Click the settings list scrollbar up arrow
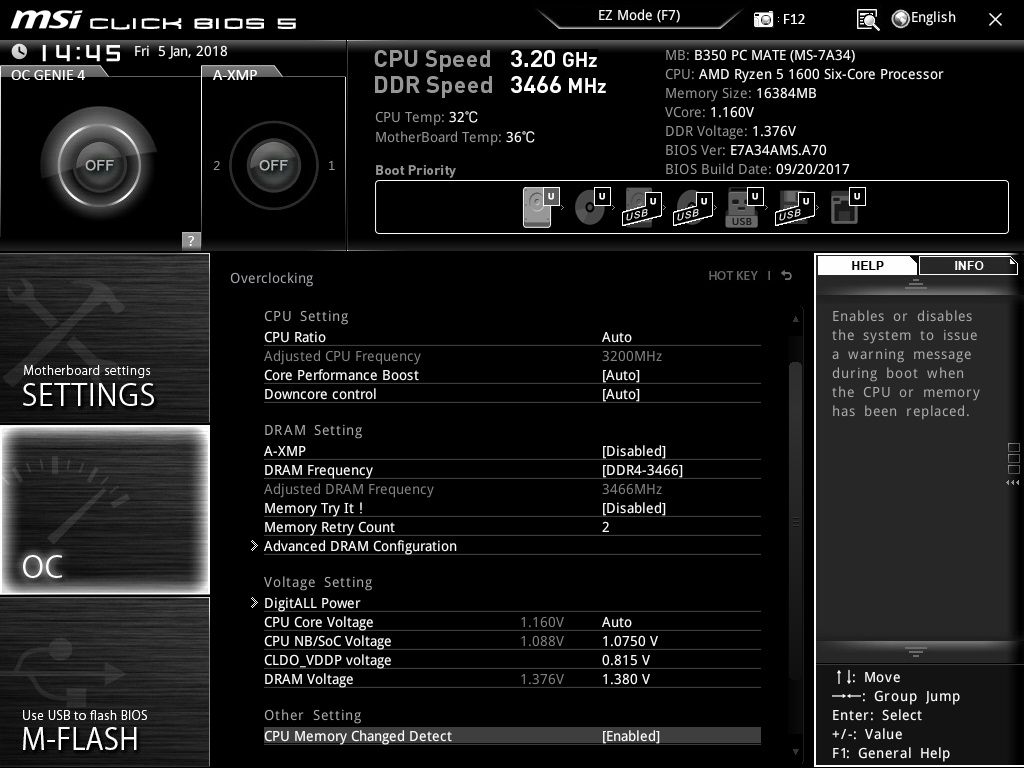The width and height of the screenshot is (1024, 768). (x=795, y=319)
